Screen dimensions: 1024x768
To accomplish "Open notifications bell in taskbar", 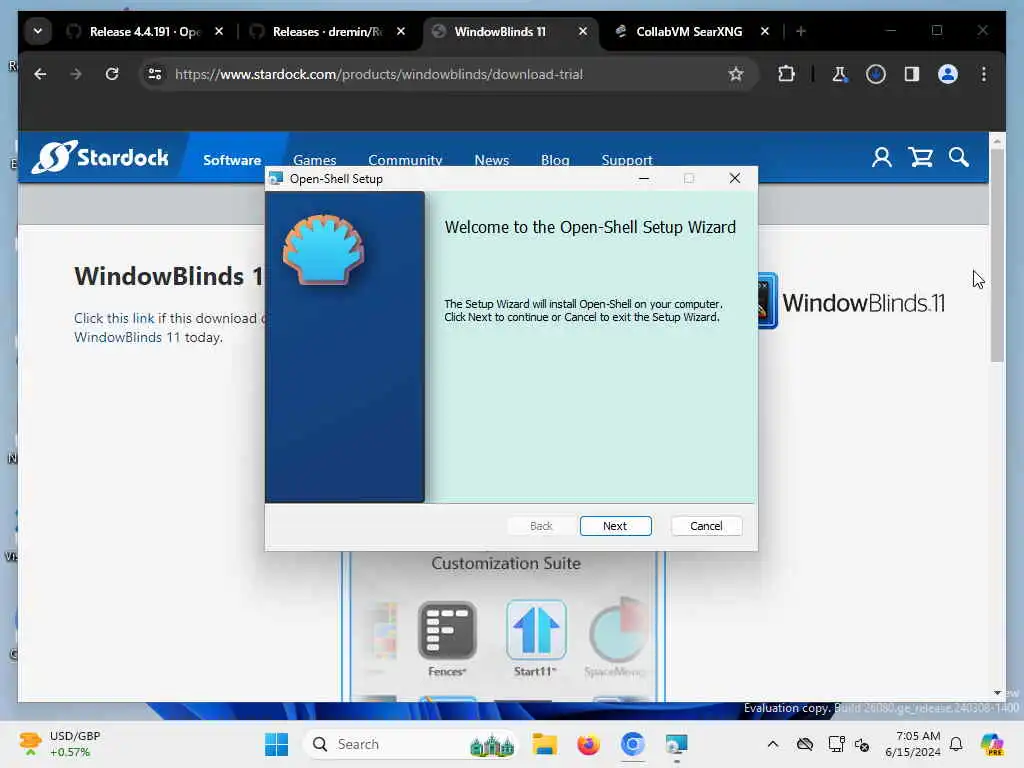I will click(956, 744).
